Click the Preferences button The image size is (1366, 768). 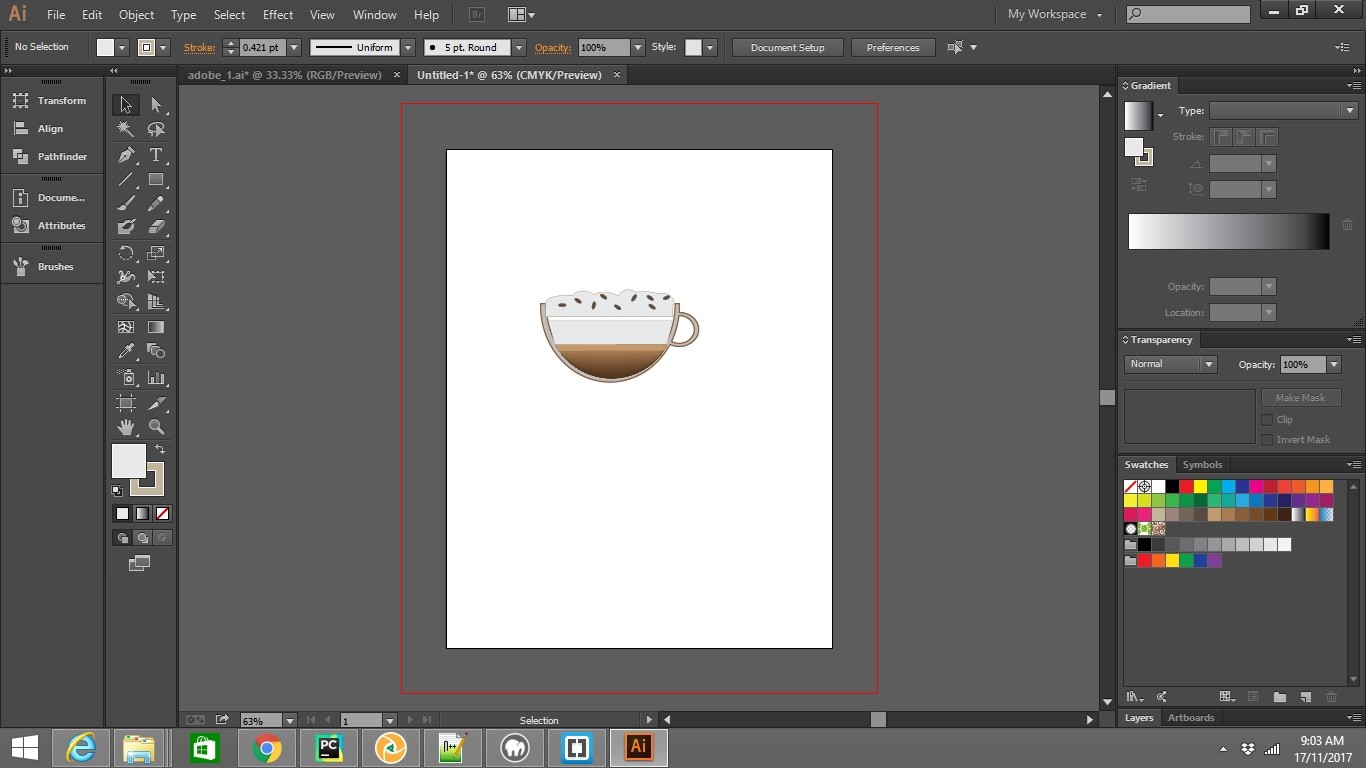pos(893,47)
